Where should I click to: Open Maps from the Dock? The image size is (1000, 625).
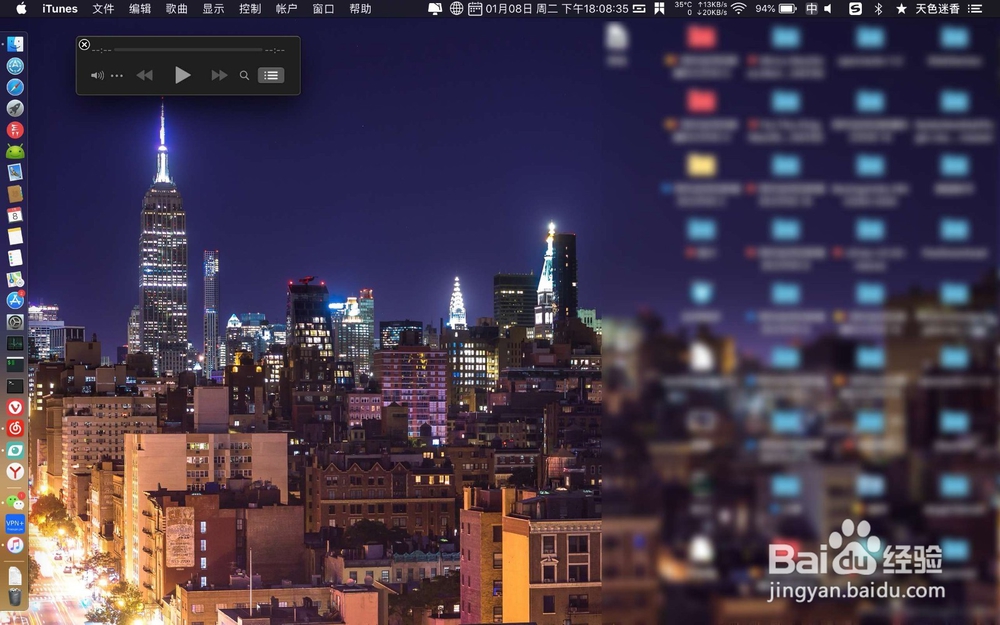(x=15, y=279)
